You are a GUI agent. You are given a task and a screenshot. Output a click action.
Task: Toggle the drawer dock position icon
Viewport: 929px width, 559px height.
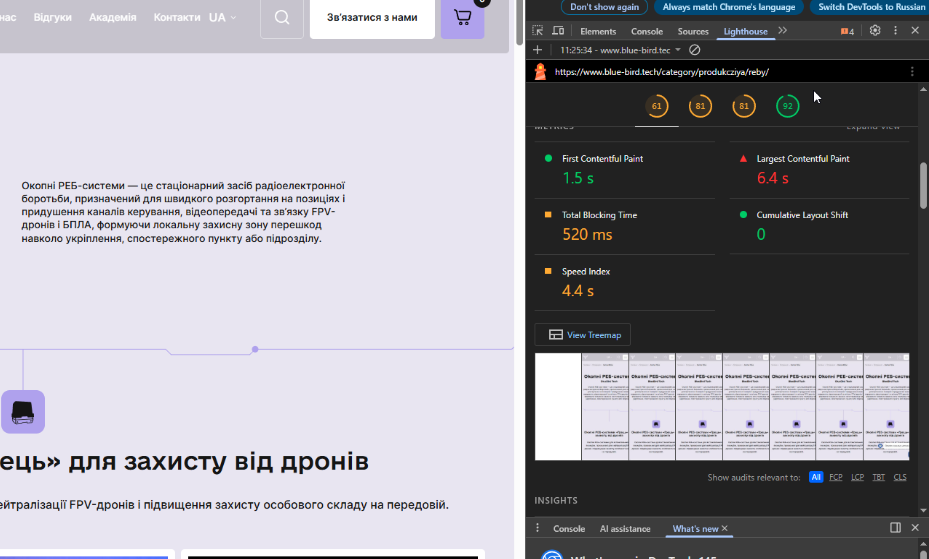tap(895, 528)
